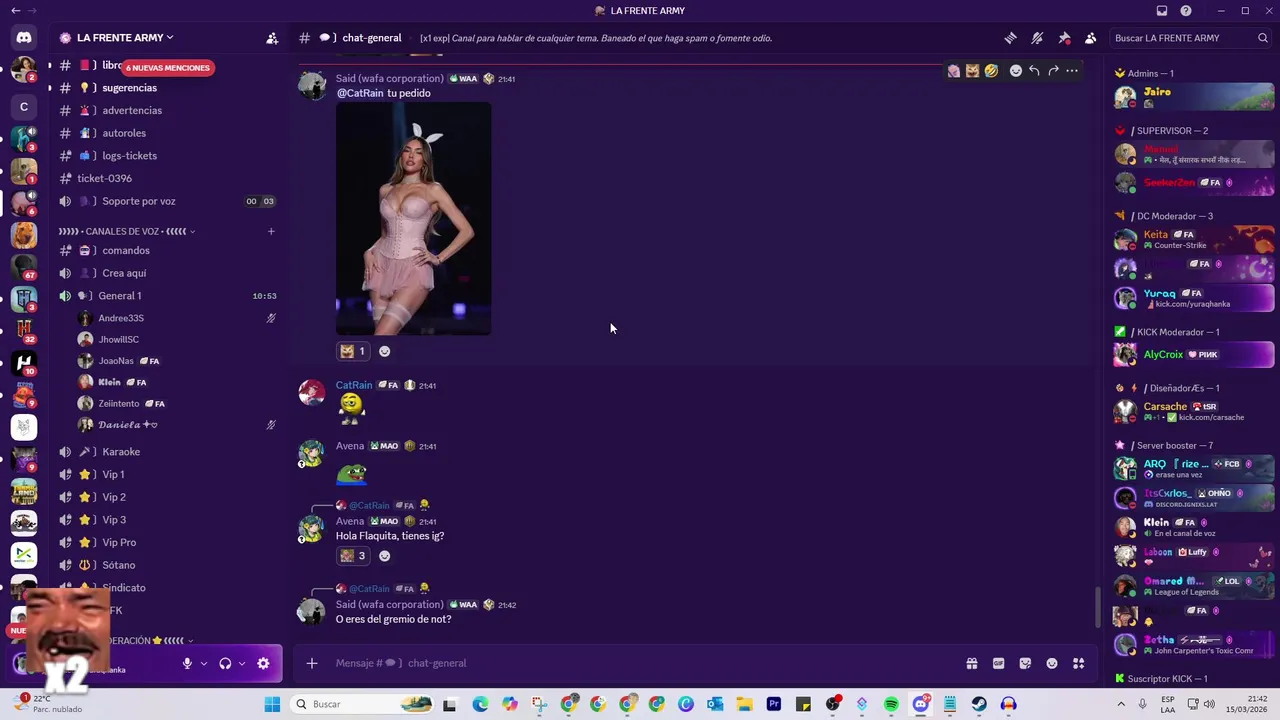Open member Jairo in Admins list
The image size is (1280, 720).
1194,97
